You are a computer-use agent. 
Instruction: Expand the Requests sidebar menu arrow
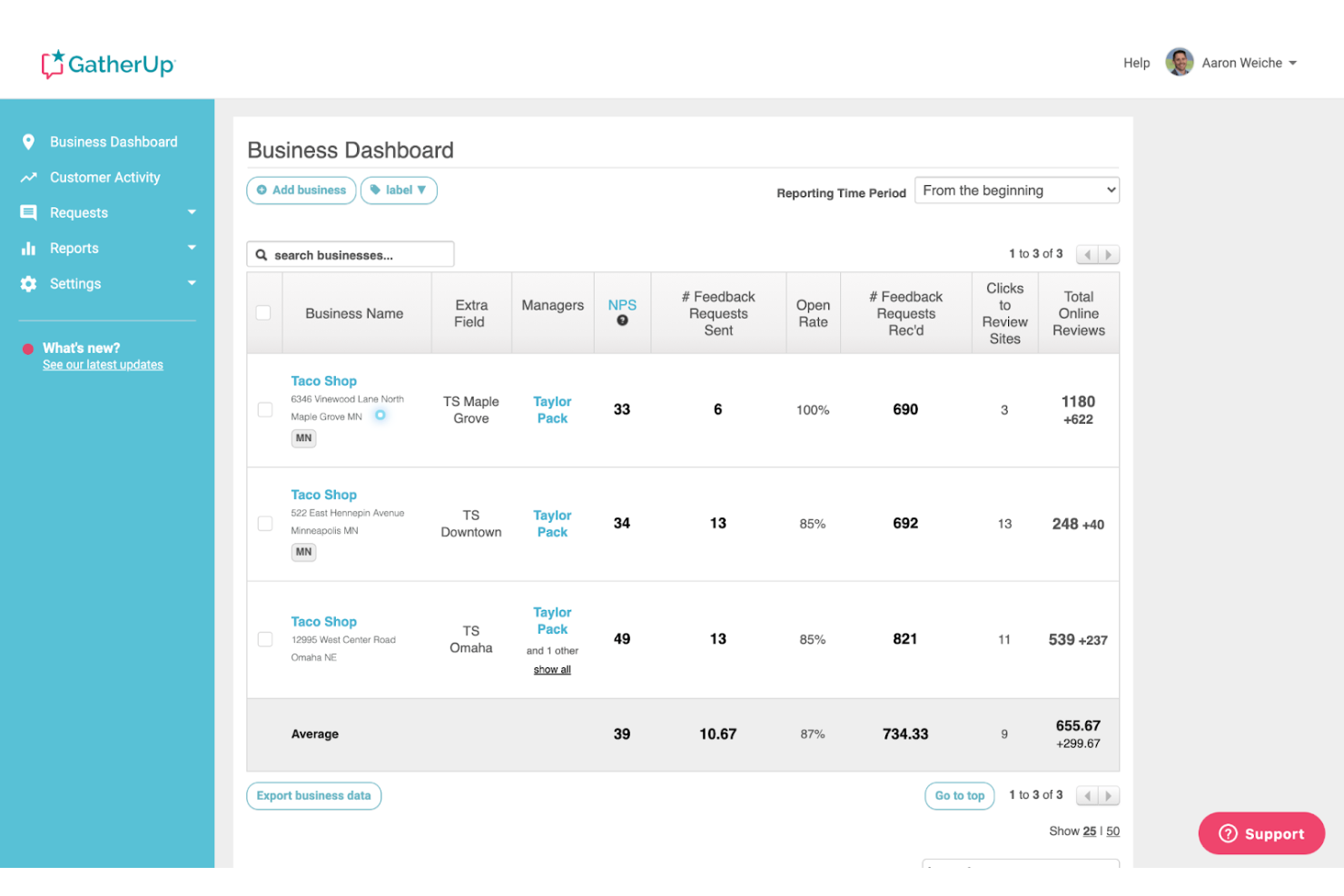click(192, 212)
